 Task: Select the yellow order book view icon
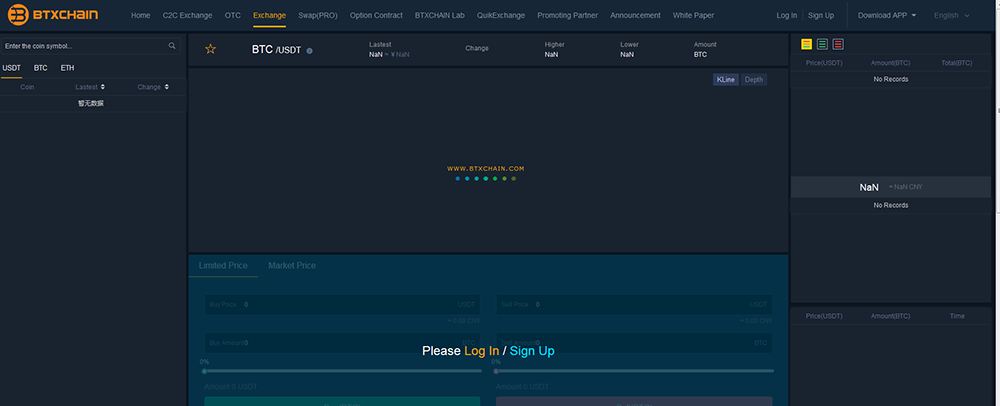tap(807, 44)
